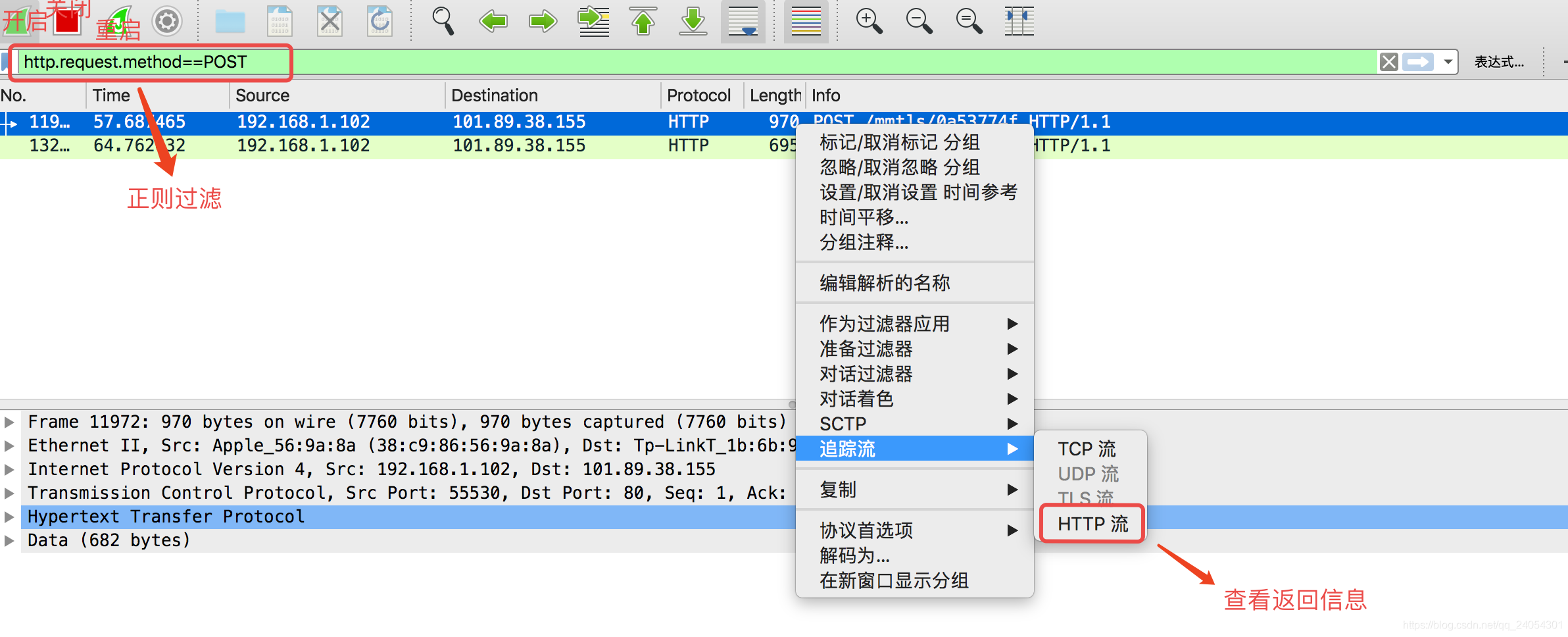
Task: Toggle auto-scroll during live capture
Action: 743,21
